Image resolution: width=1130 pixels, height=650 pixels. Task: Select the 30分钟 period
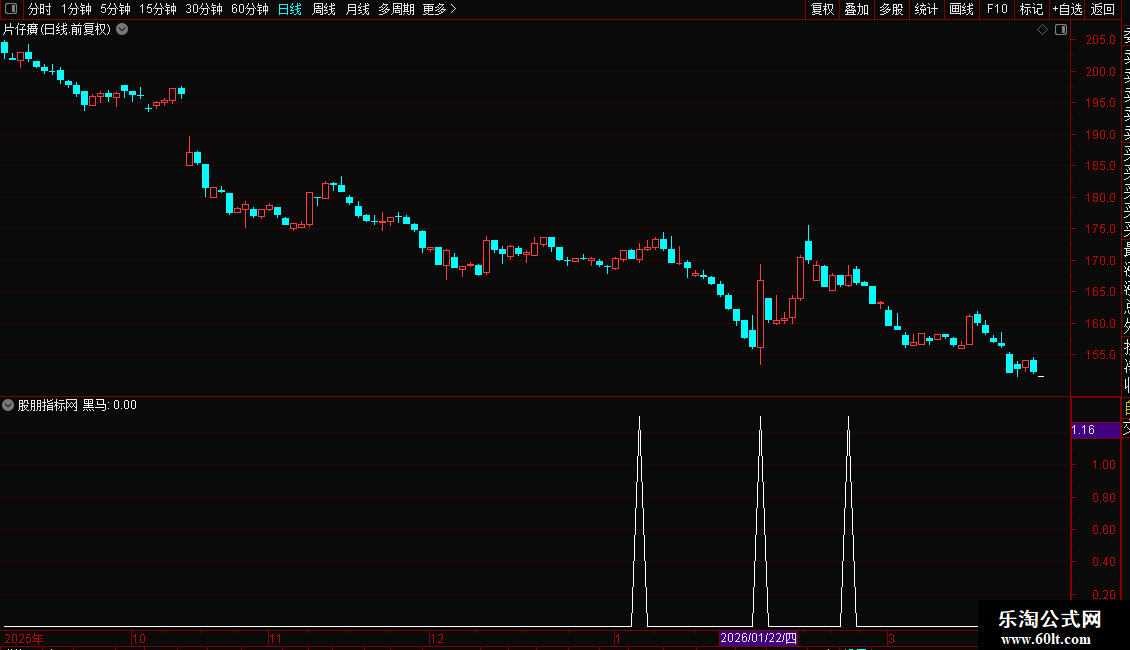pyautogui.click(x=204, y=9)
